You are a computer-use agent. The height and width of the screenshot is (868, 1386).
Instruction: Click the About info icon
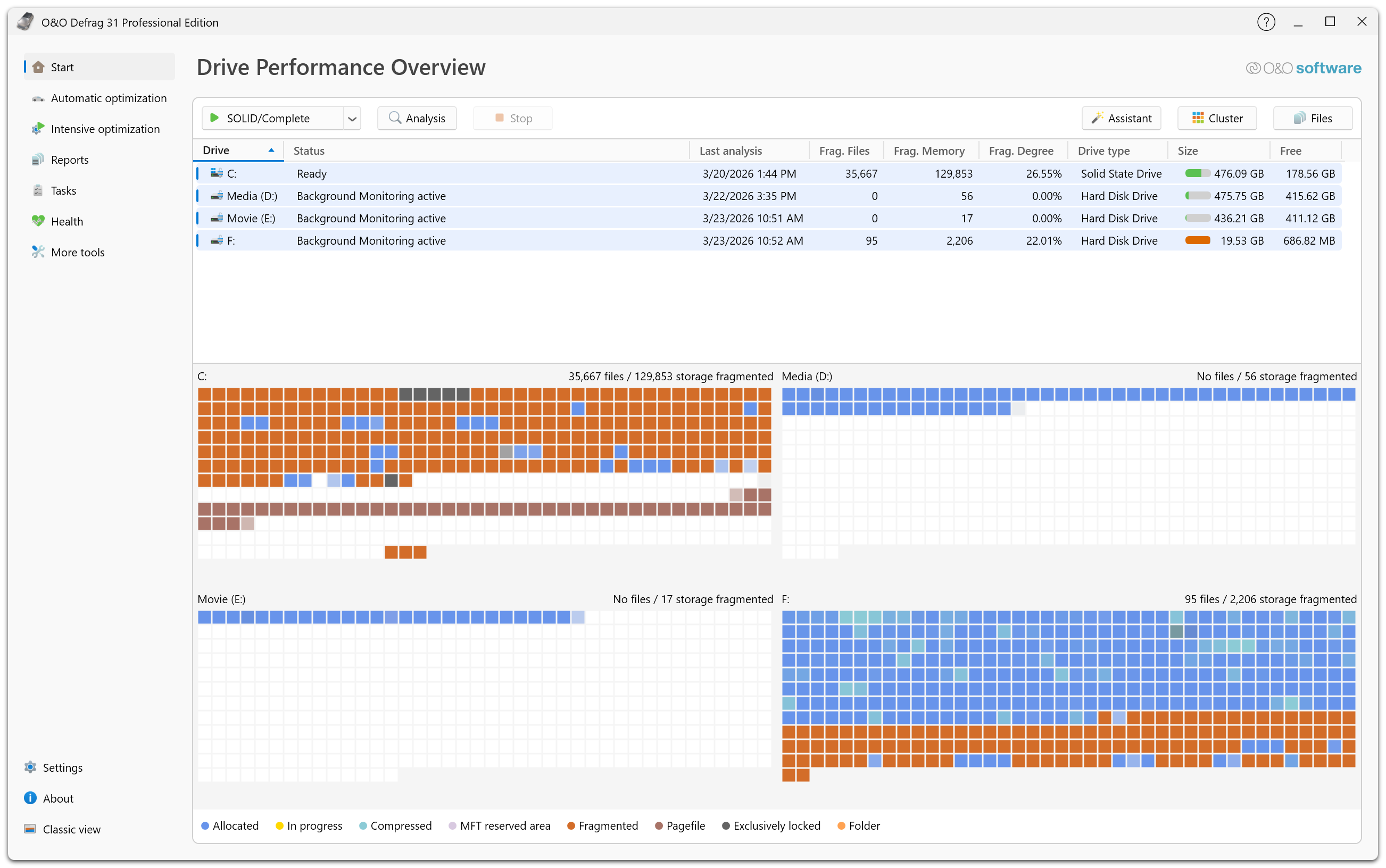click(x=30, y=798)
